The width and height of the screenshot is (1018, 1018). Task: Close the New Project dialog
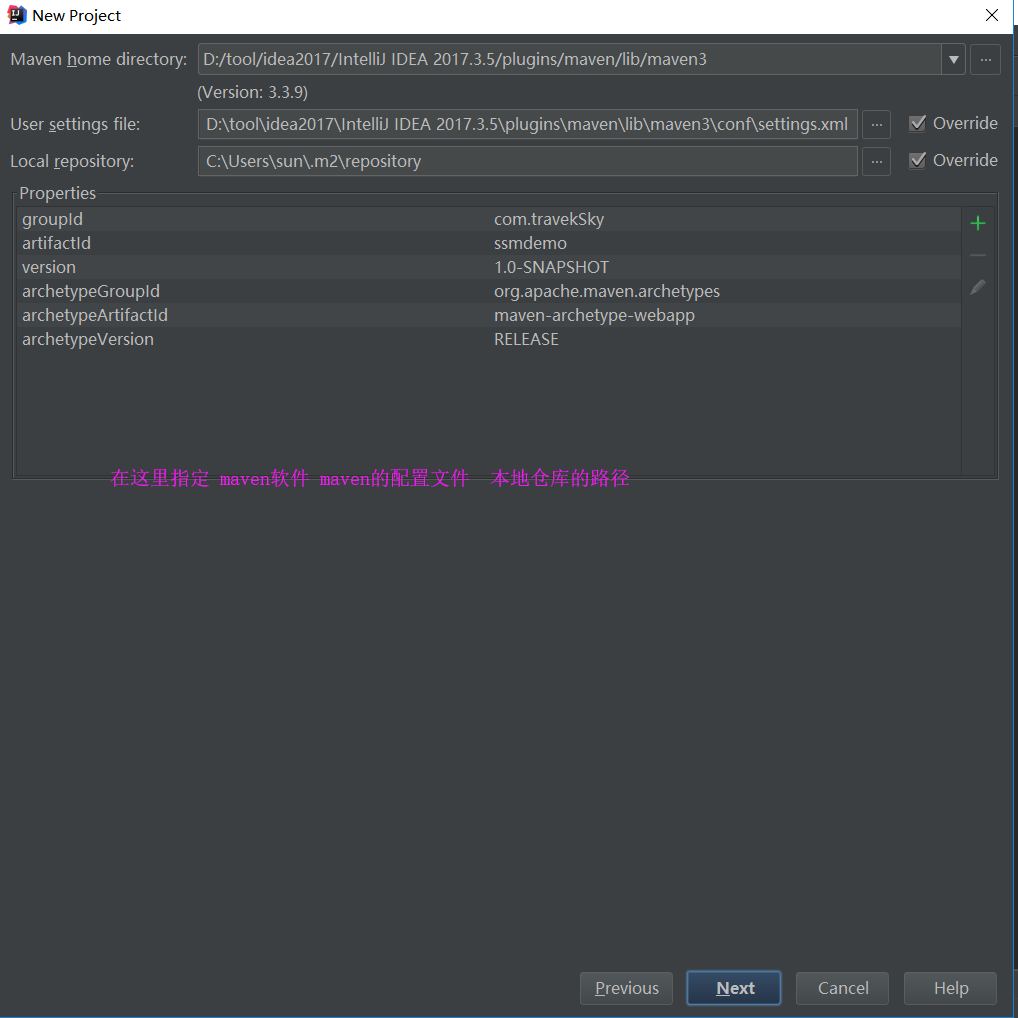tap(991, 15)
